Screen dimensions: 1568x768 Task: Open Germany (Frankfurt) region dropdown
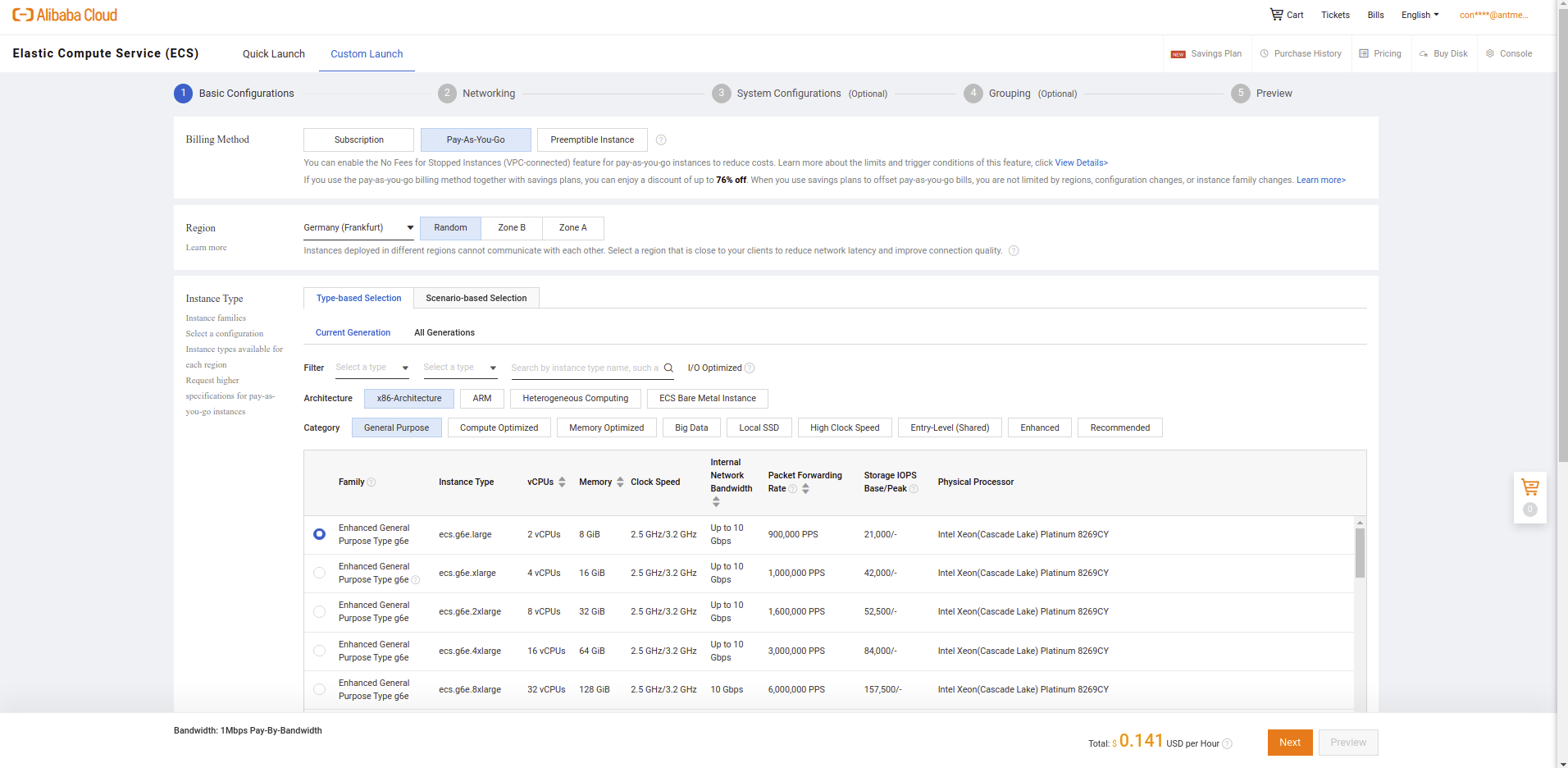tap(358, 228)
